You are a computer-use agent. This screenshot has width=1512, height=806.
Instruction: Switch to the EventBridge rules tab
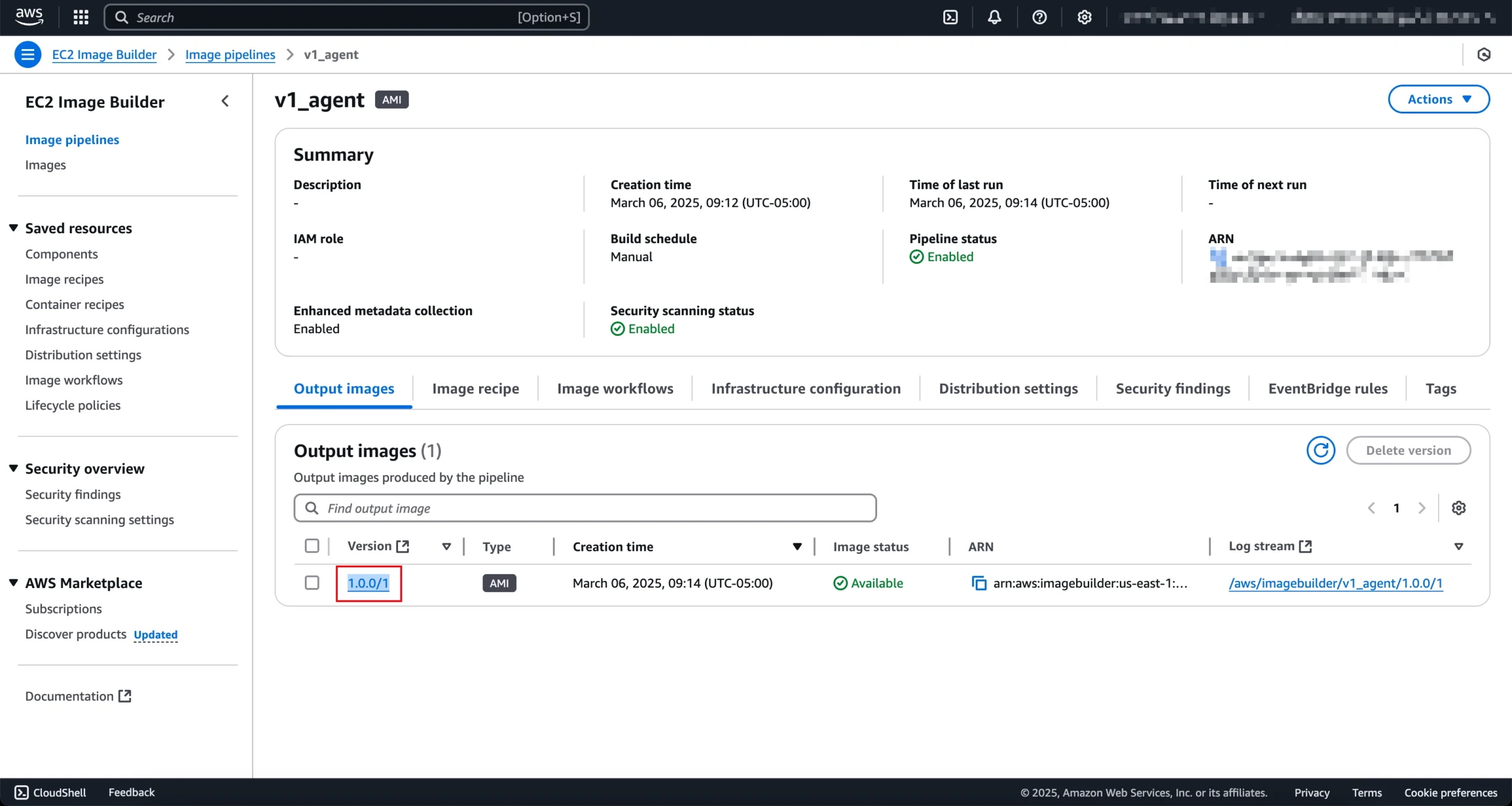[1328, 389]
